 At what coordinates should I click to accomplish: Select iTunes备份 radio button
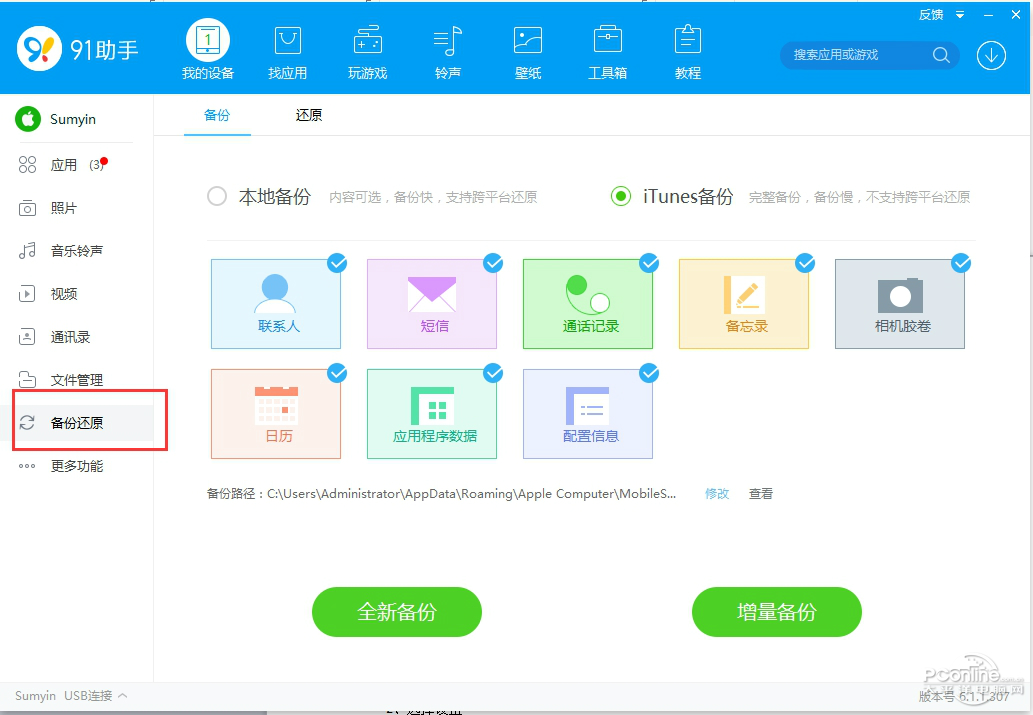coord(621,196)
